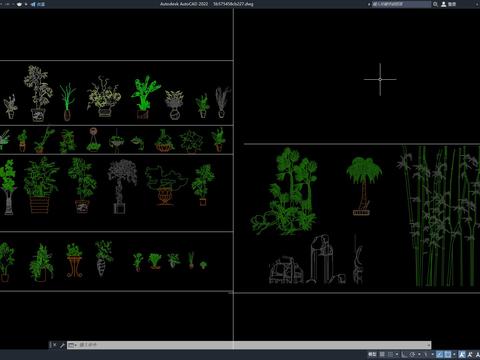Expand the object snap settings arrow

pyautogui.click(x=454, y=354)
